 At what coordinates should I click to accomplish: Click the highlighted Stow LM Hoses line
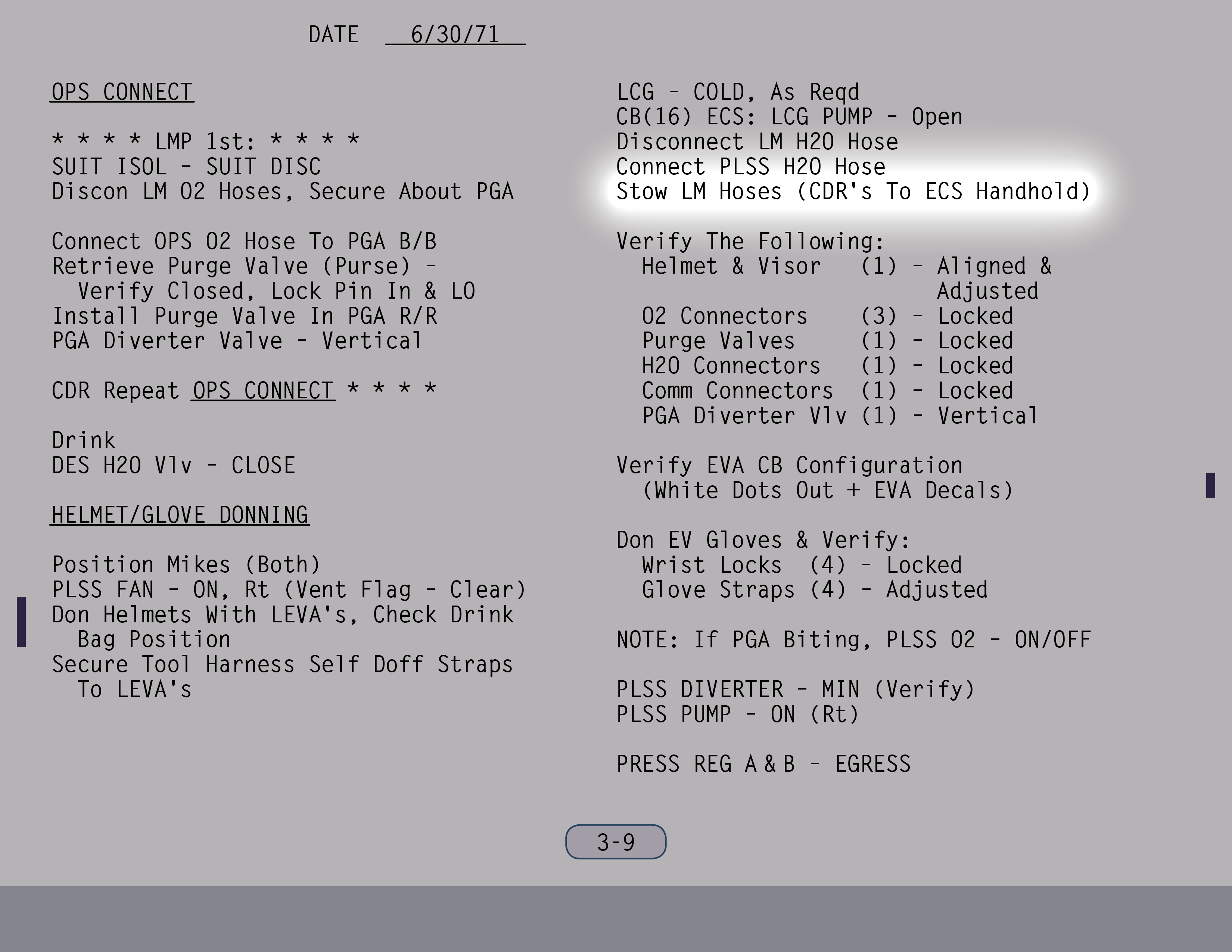point(853,192)
